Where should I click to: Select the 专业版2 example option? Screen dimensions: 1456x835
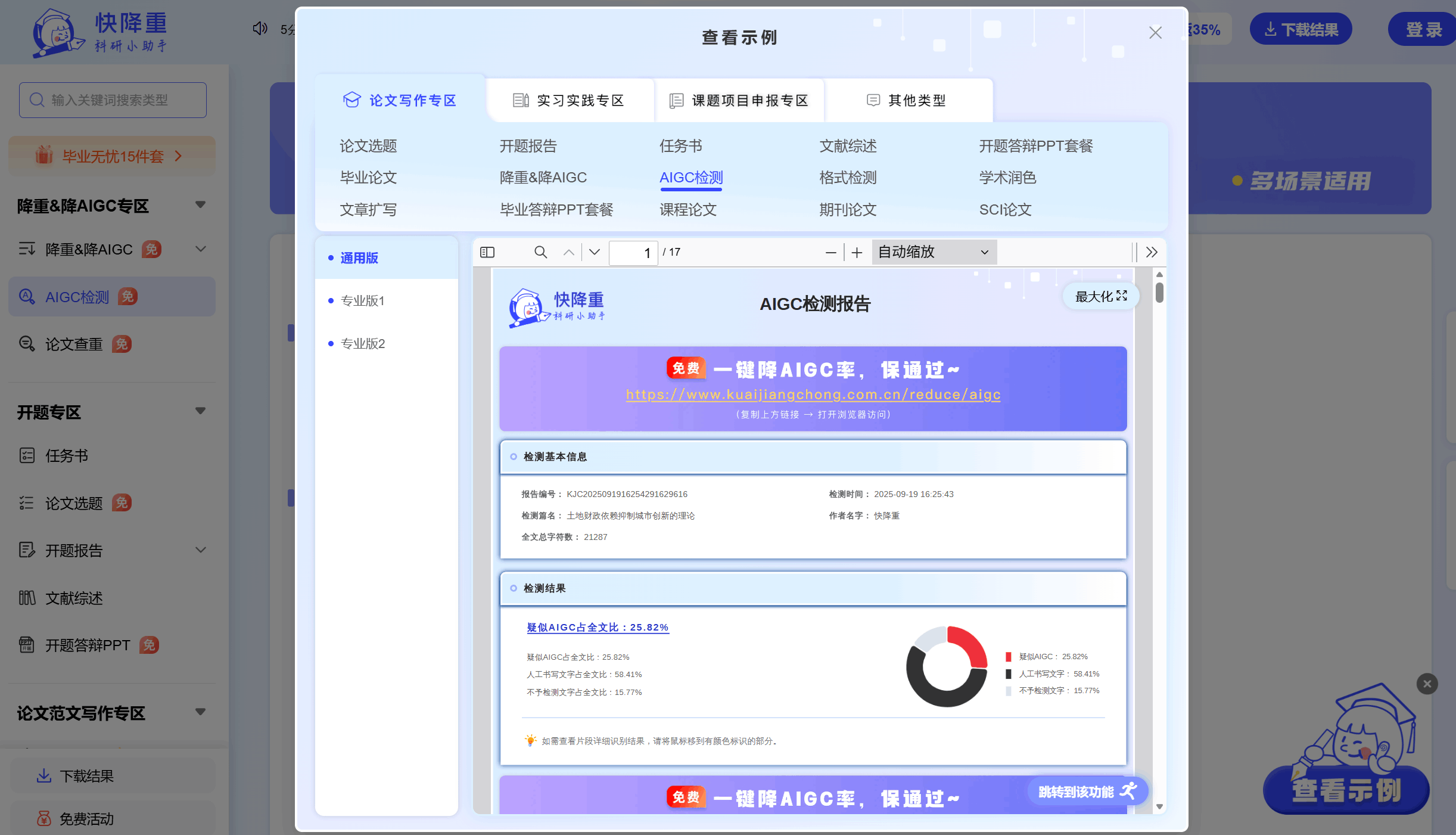(362, 344)
